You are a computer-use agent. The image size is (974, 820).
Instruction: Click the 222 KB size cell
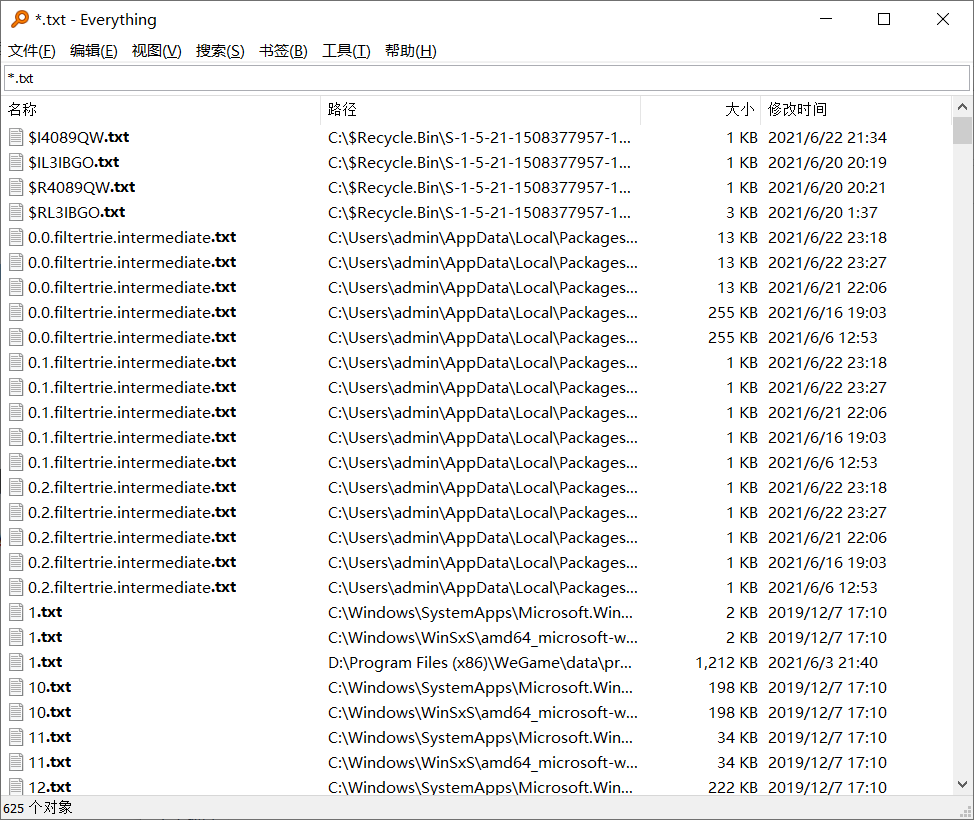pos(732,787)
